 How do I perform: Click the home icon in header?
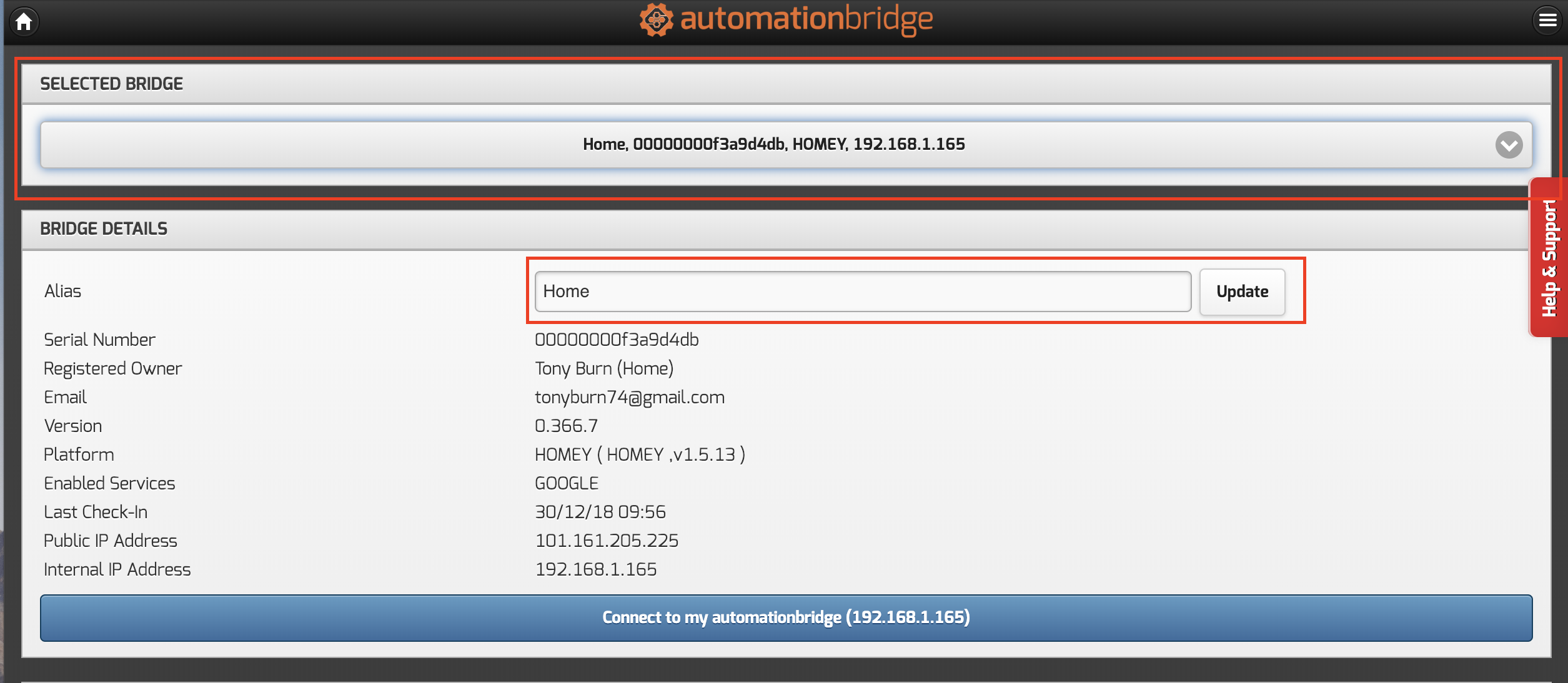24,22
